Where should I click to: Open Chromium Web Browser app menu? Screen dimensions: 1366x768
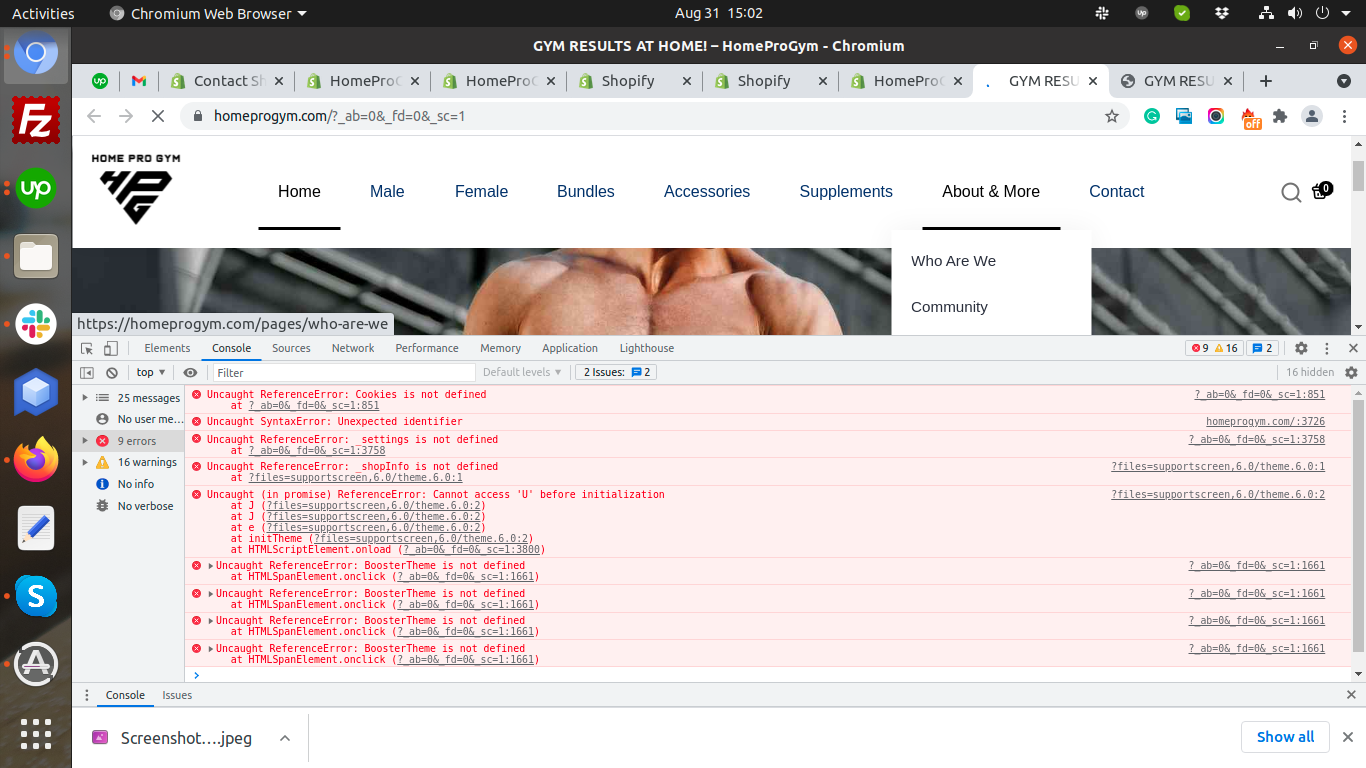click(208, 14)
